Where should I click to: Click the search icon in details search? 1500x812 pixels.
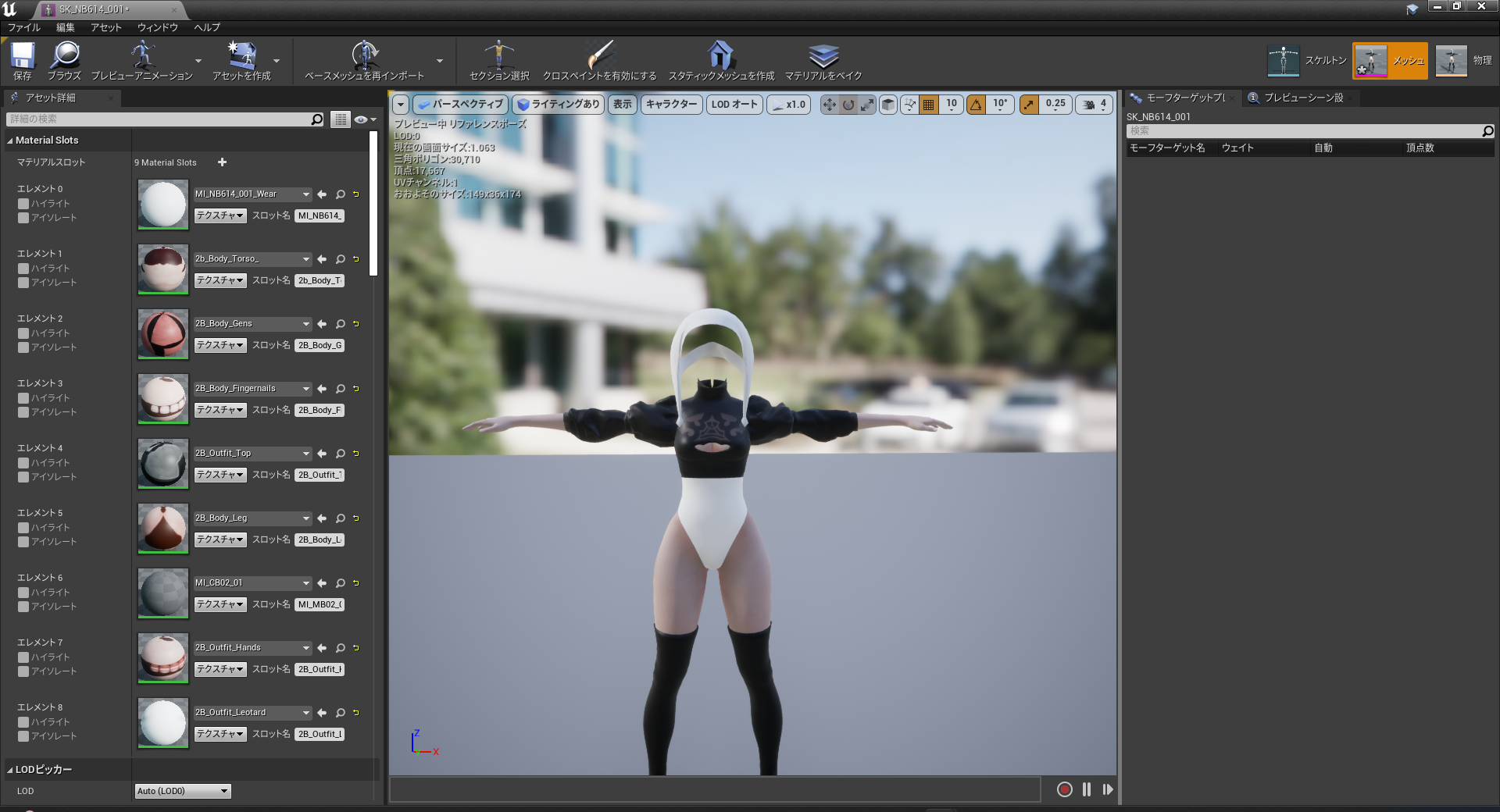[316, 119]
